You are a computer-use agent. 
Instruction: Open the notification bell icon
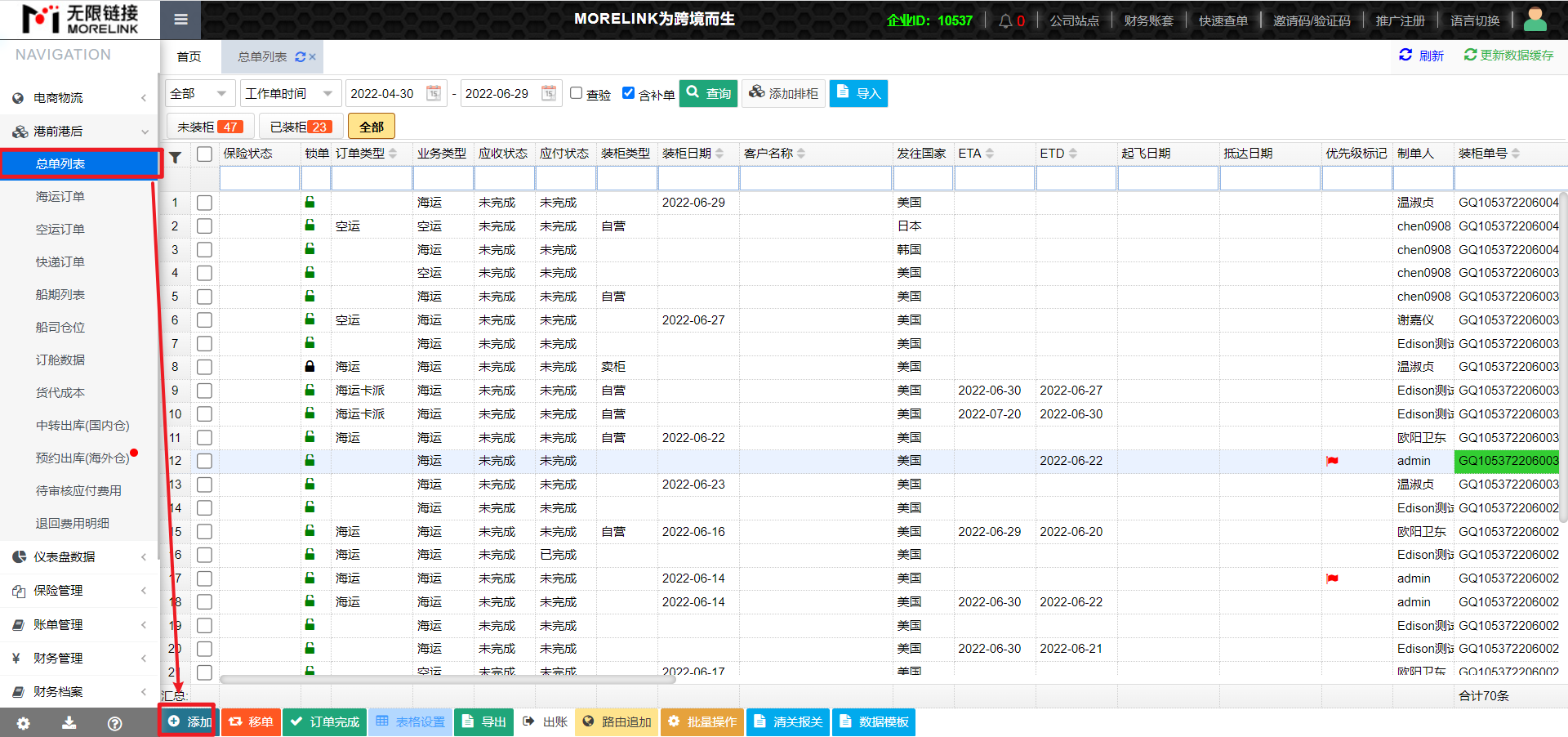(1005, 20)
